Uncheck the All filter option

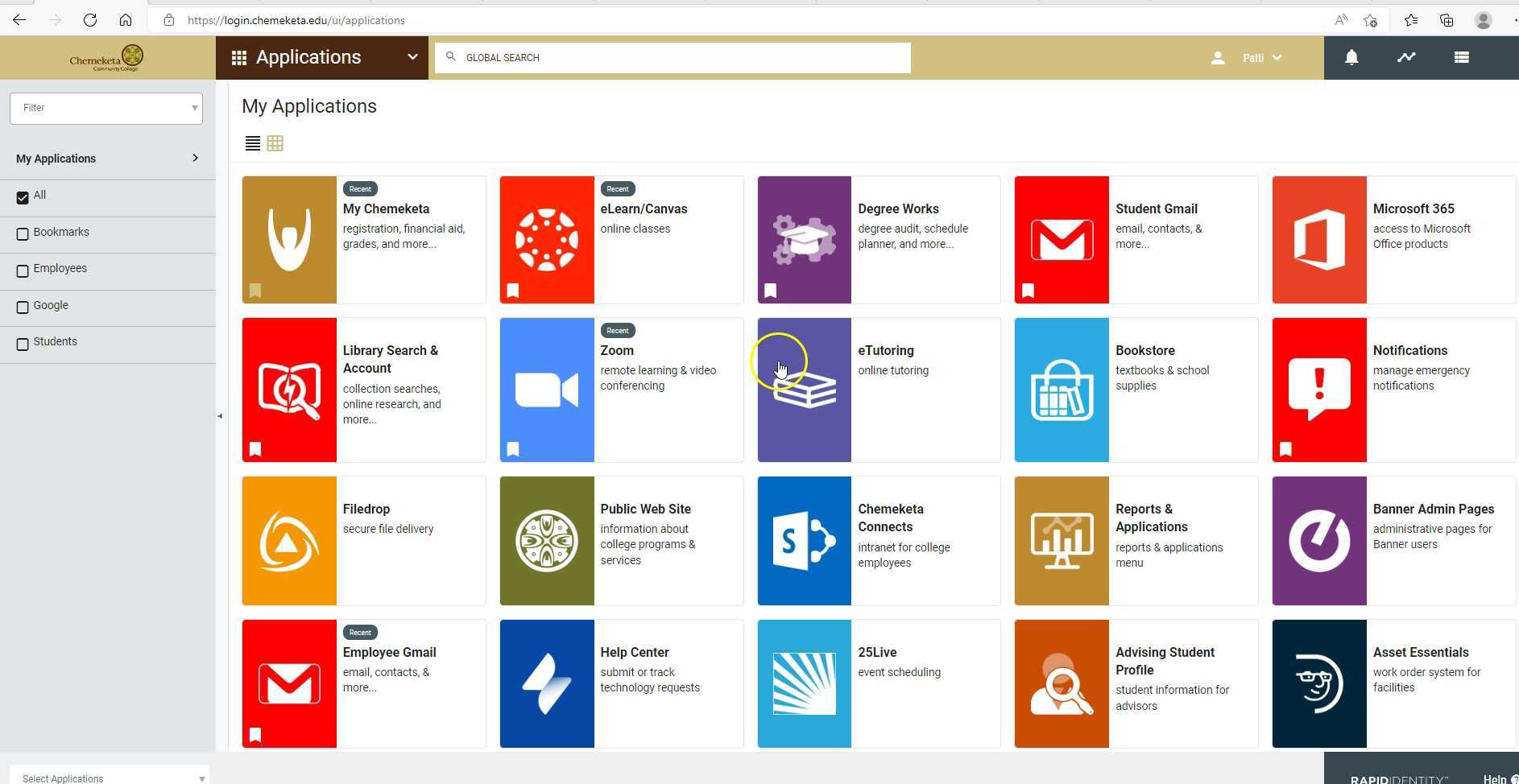point(23,195)
